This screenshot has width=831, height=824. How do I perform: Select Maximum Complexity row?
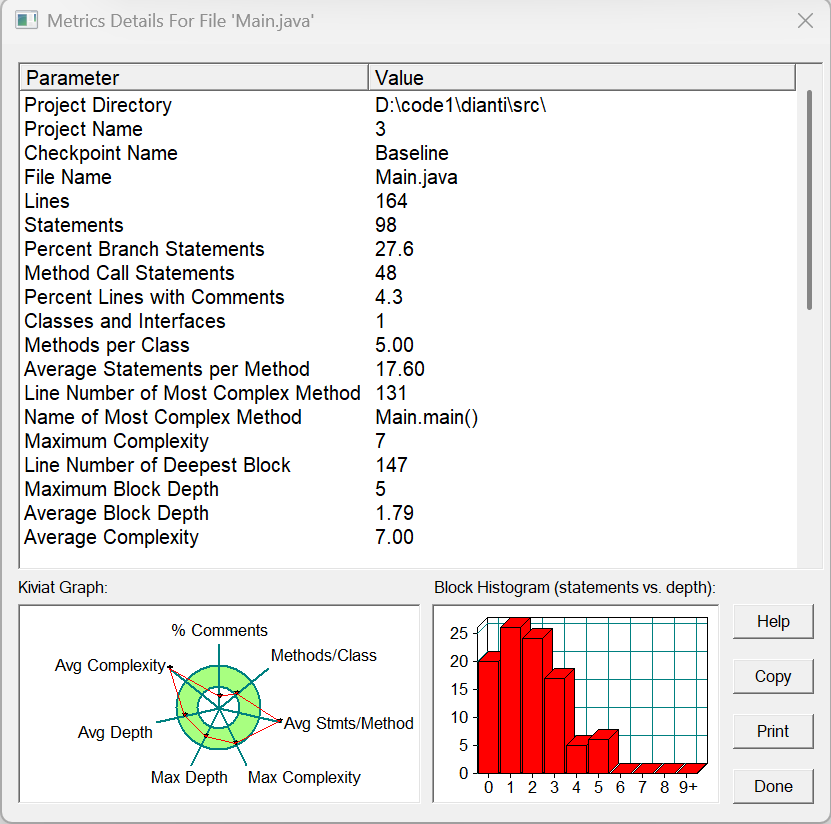(408, 441)
